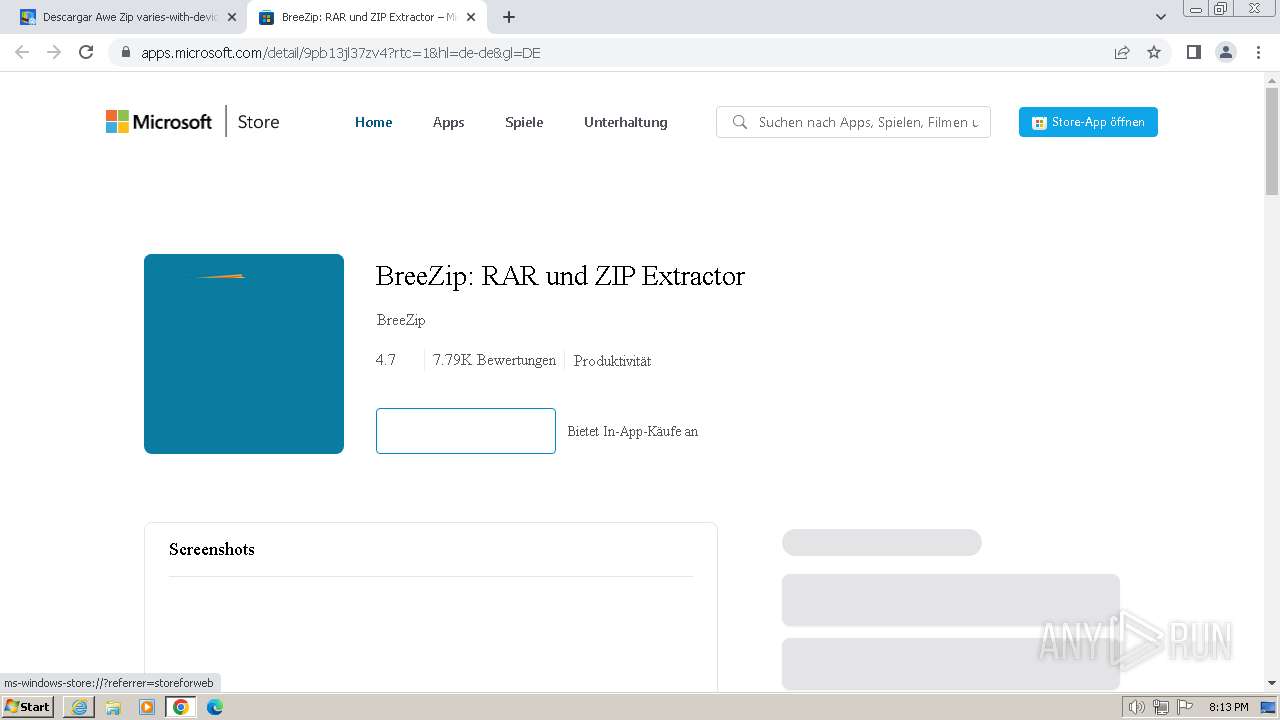
Task: Click the empty install button beside In-App-Käufe
Action: 466,431
